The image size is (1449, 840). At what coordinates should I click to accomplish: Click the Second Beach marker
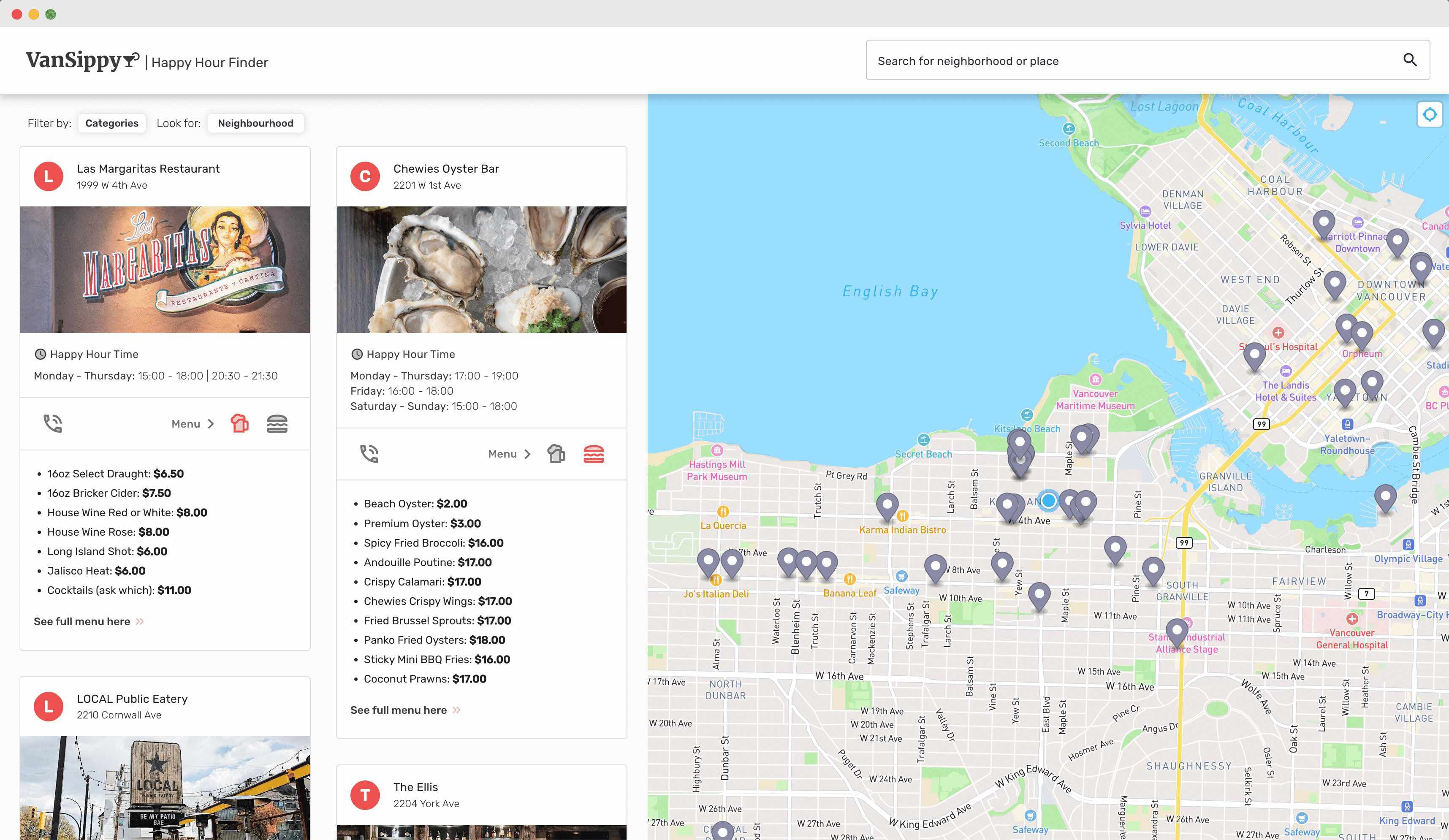(1069, 128)
